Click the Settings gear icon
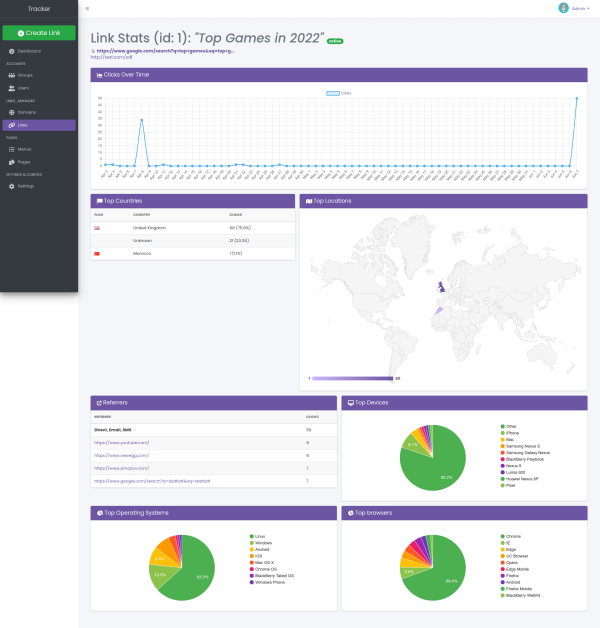The height and width of the screenshot is (628, 600). 11,186
